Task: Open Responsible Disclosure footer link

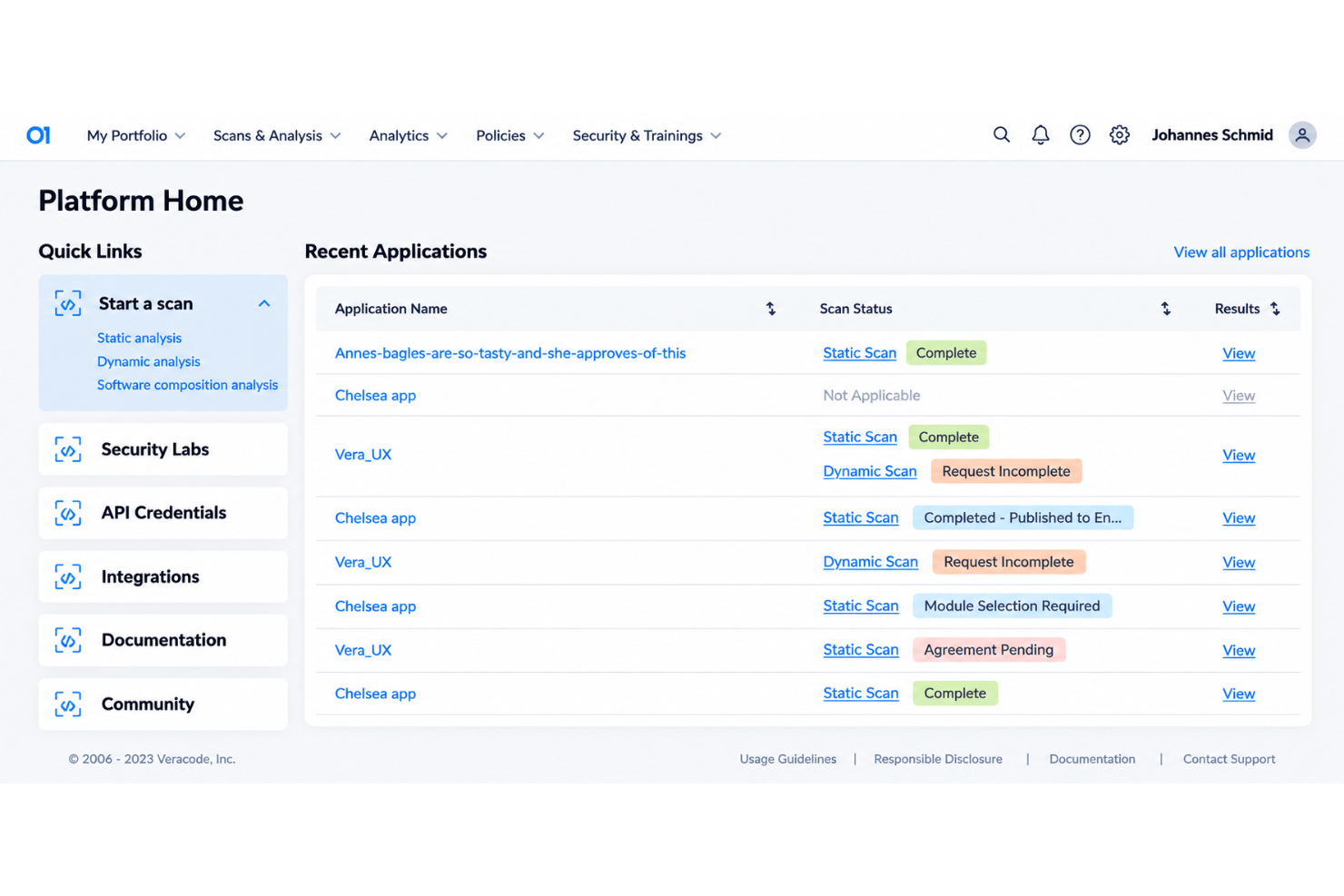Action: (938, 759)
